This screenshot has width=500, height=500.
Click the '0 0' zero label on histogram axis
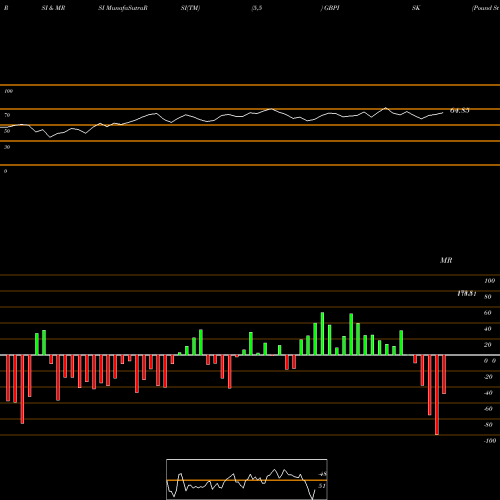[x=490, y=361]
